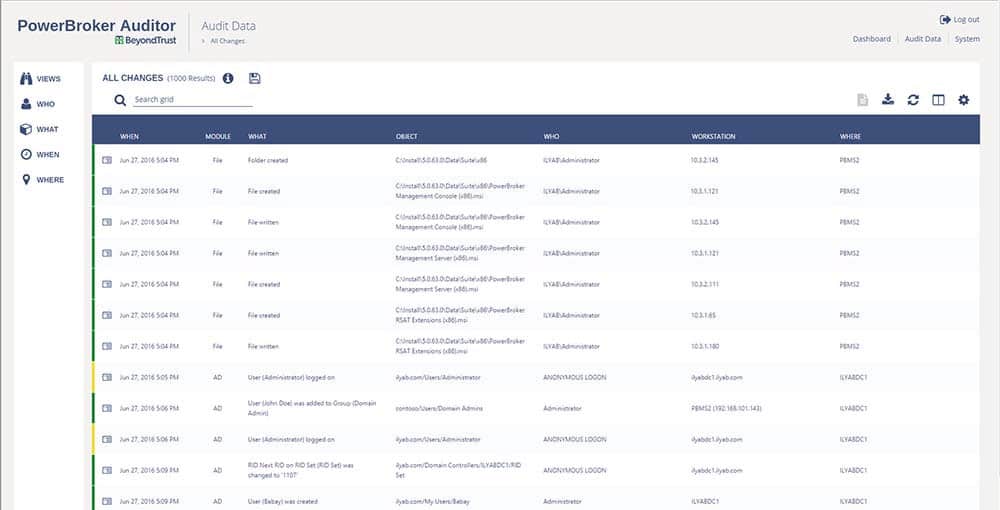Click the Log out arrow icon
The image size is (1000, 510).
pos(945,20)
